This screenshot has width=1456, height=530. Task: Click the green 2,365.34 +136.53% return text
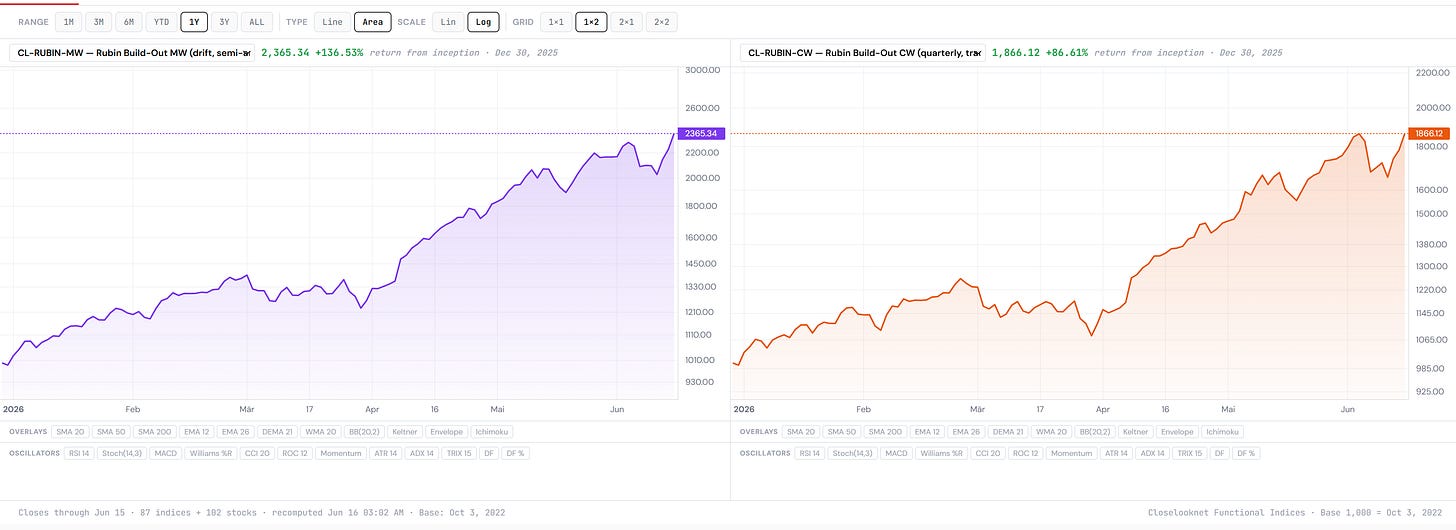point(311,52)
